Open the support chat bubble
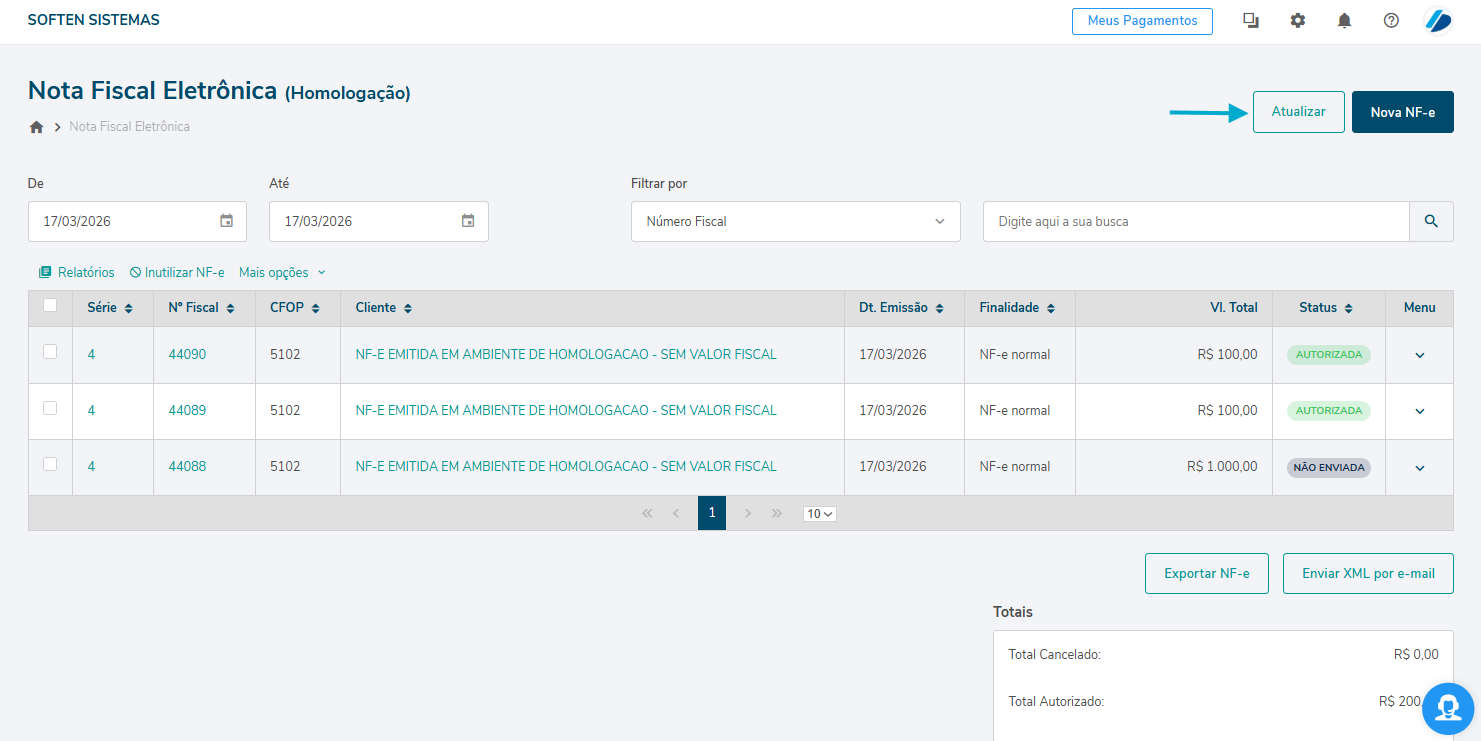Viewport: 1481px width, 741px height. tap(1448, 708)
